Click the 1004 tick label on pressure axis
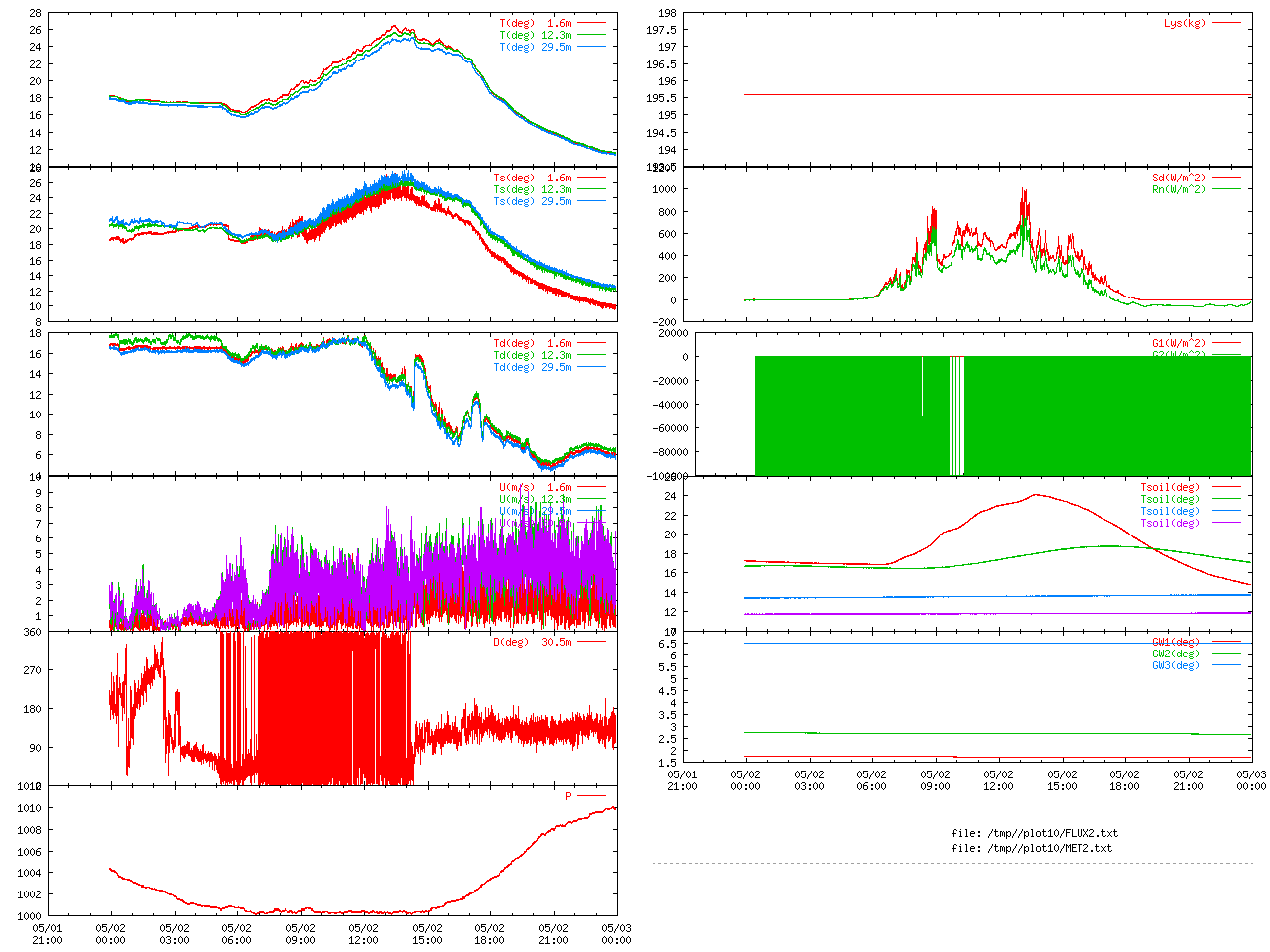Screen dimensions: 1270x952 [x=30, y=873]
